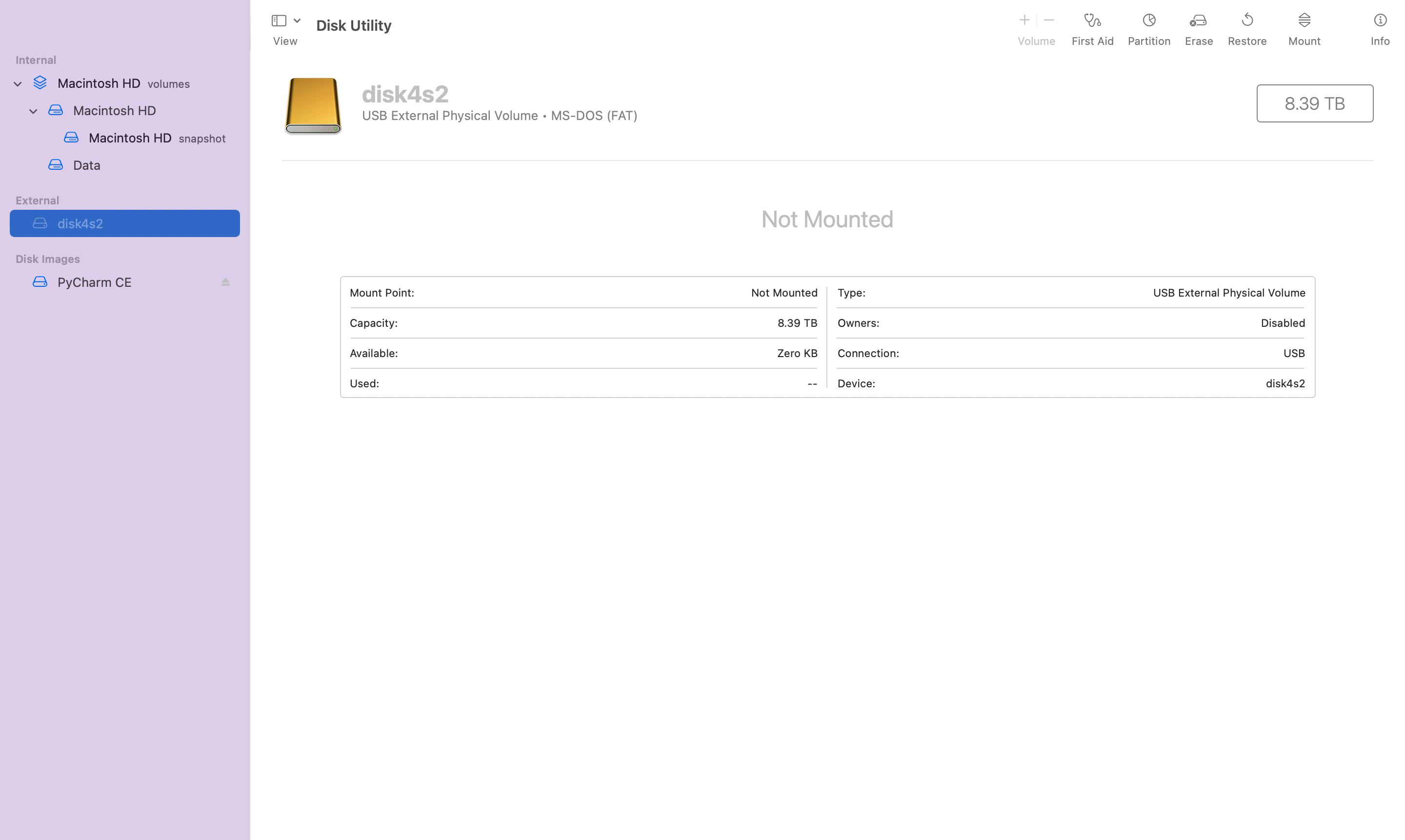Click the remove volume minus button

tap(1048, 20)
